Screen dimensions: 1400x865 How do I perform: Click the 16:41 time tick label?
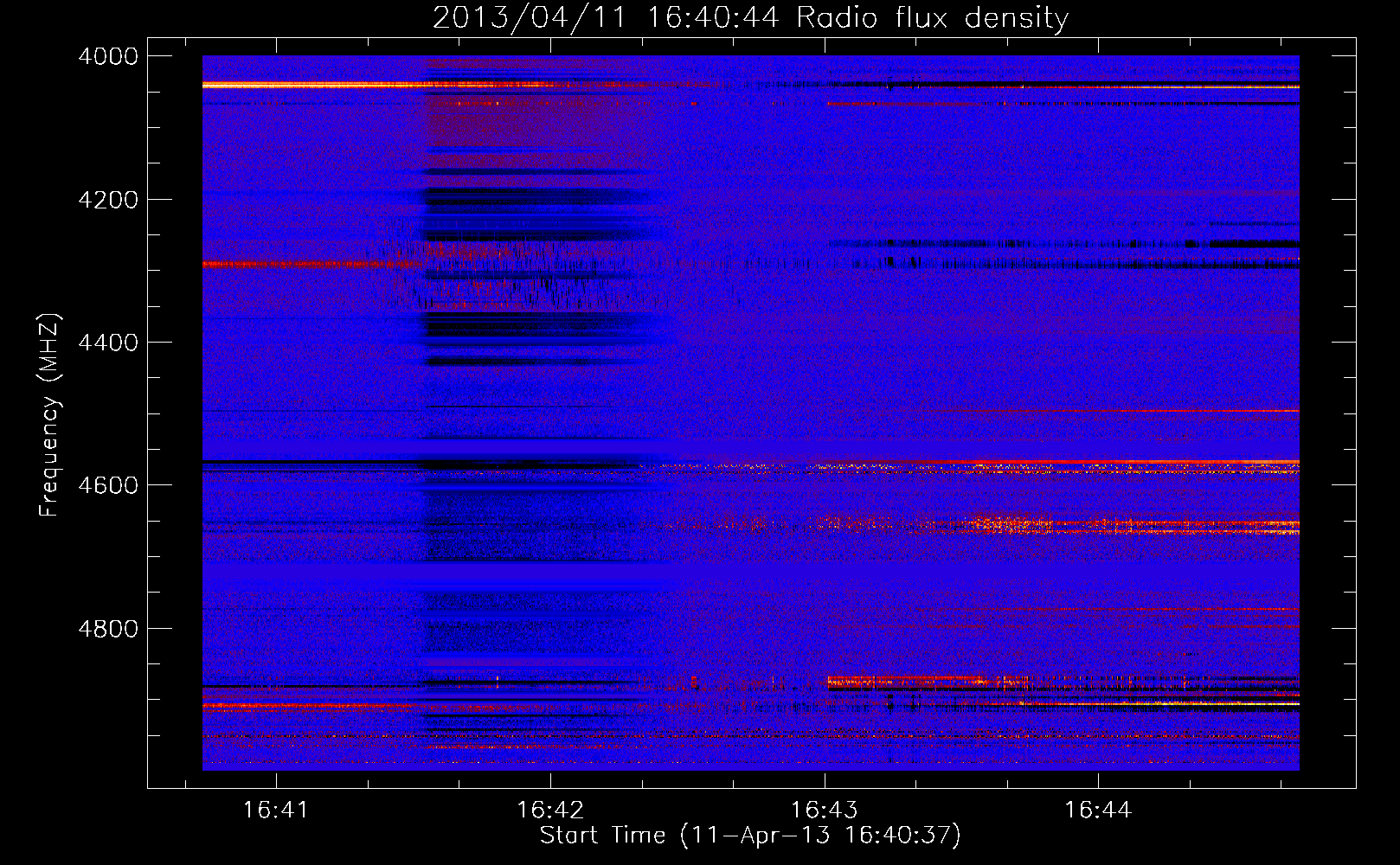click(275, 811)
